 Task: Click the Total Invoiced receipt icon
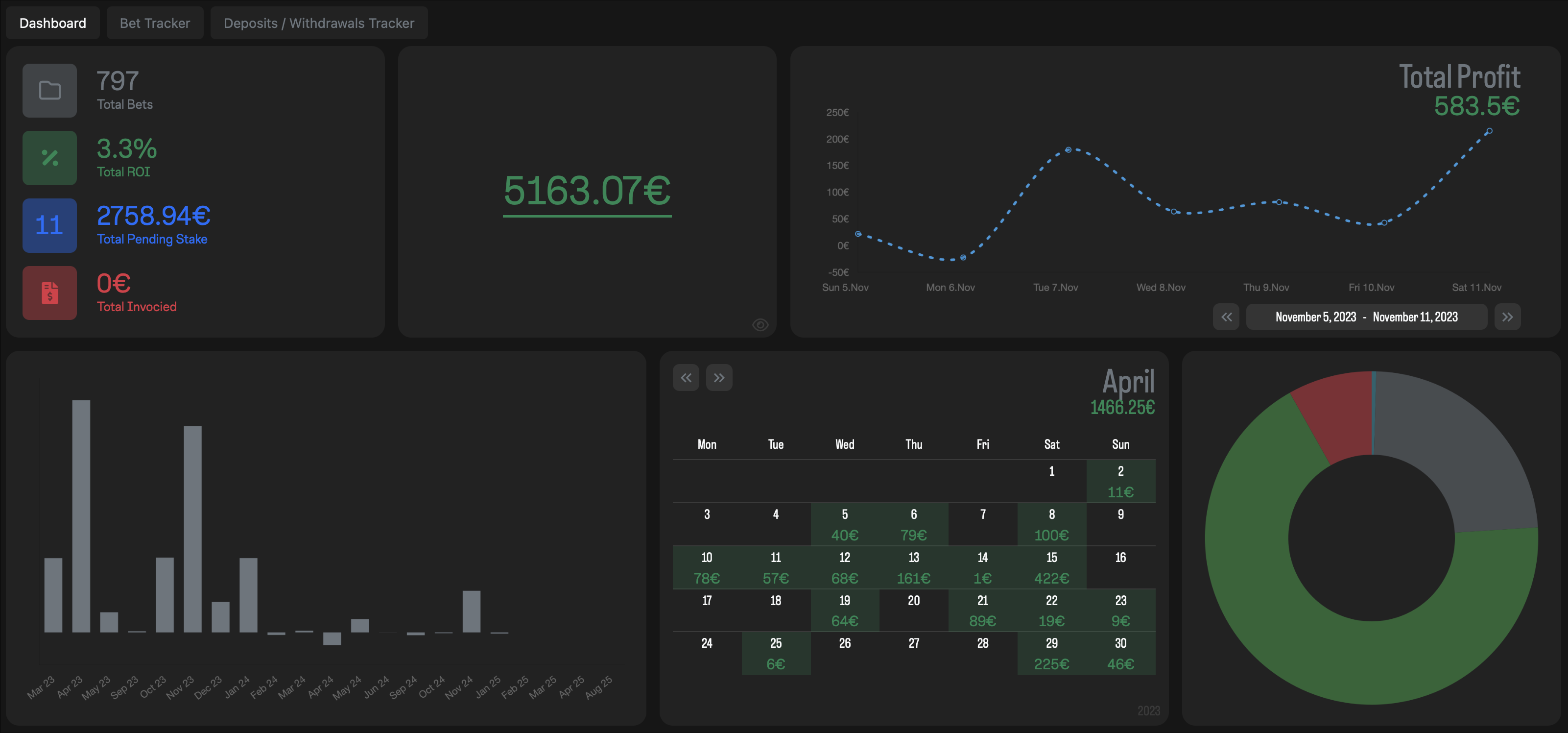click(50, 293)
